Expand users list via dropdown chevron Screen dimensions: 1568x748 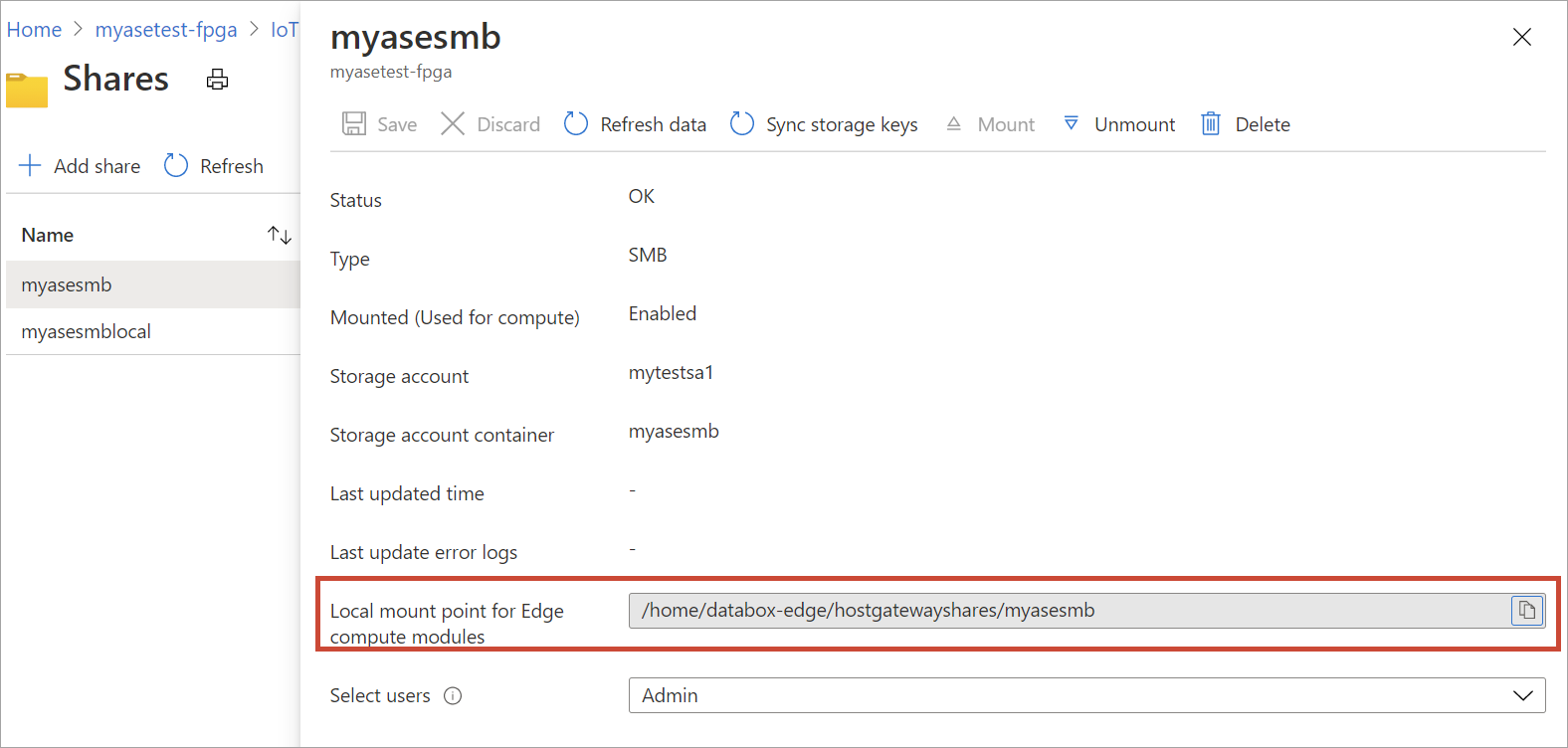coord(1523,695)
